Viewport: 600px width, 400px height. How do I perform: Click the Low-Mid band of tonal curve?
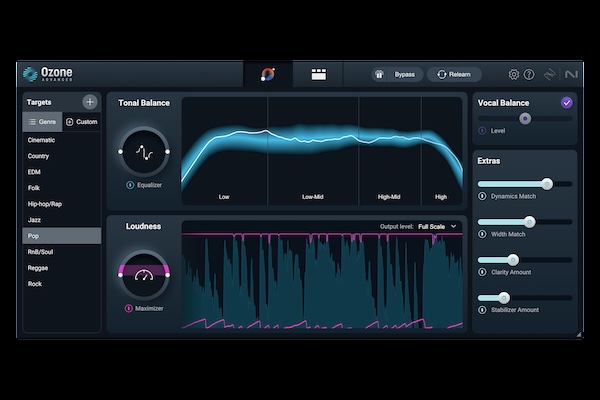313,151
